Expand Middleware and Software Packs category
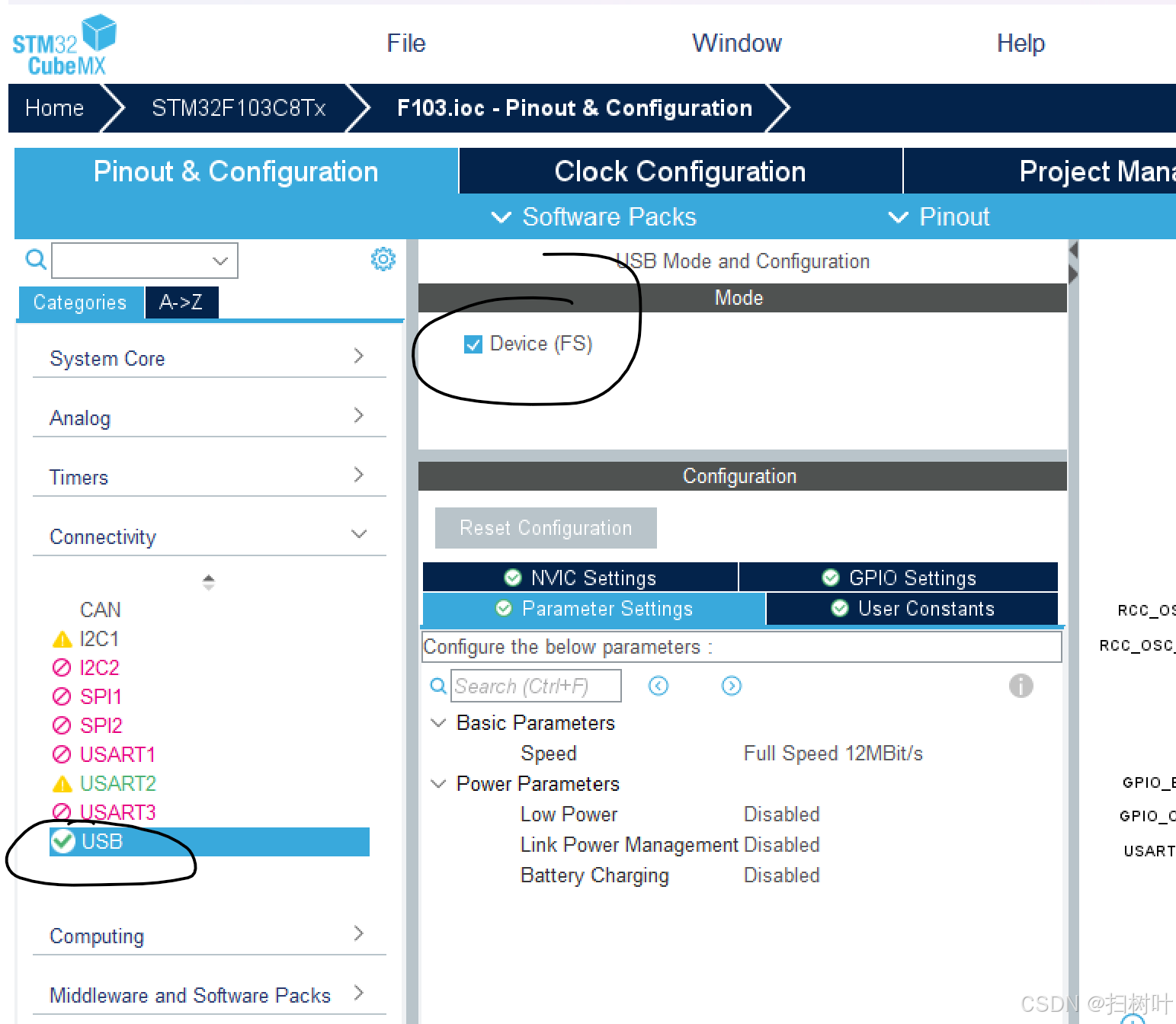This screenshot has width=1176, height=1024. pos(210,994)
